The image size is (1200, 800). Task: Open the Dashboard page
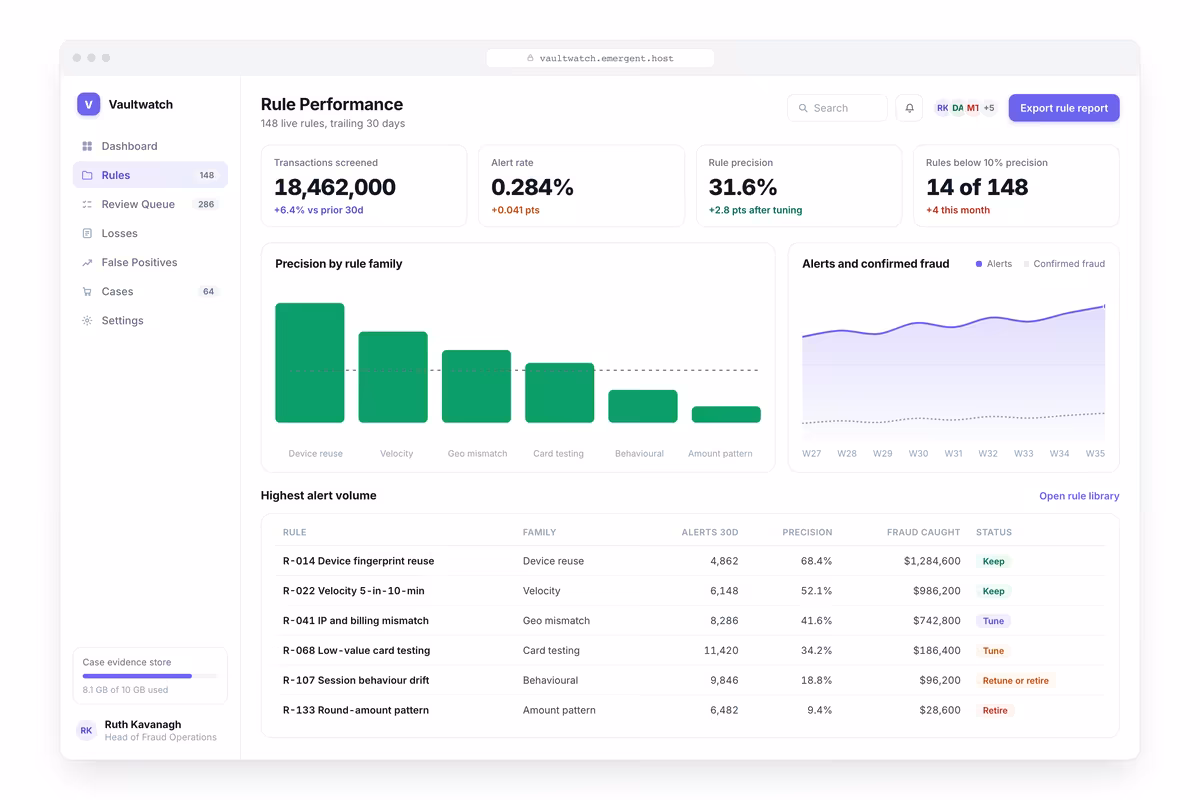pos(150,146)
